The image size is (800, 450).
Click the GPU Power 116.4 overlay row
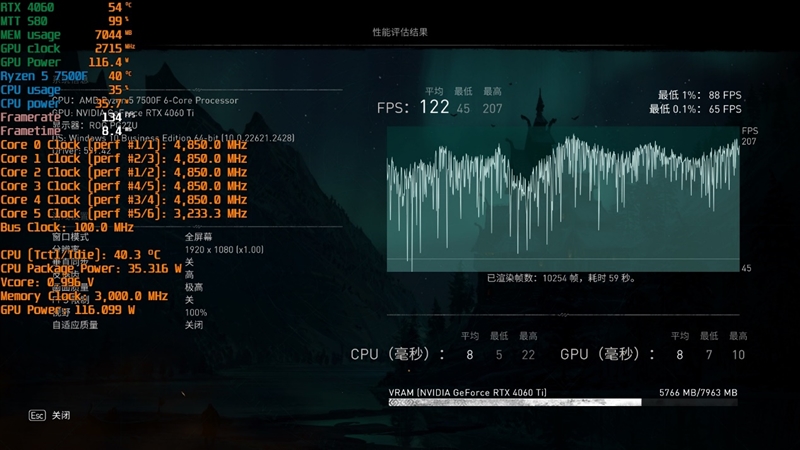(x=65, y=62)
